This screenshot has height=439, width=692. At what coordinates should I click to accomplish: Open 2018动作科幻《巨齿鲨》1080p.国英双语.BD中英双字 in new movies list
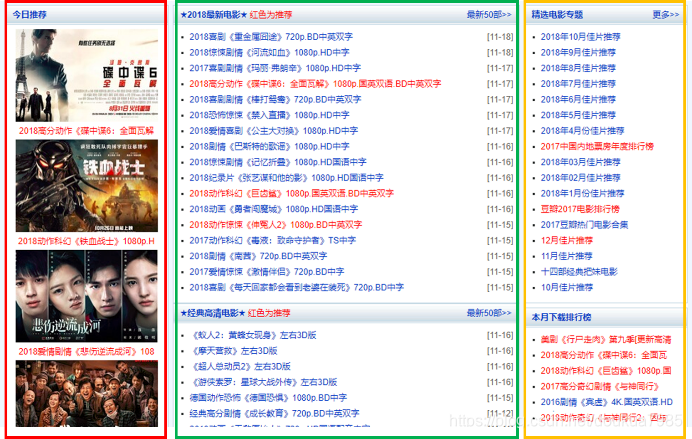pos(291,194)
